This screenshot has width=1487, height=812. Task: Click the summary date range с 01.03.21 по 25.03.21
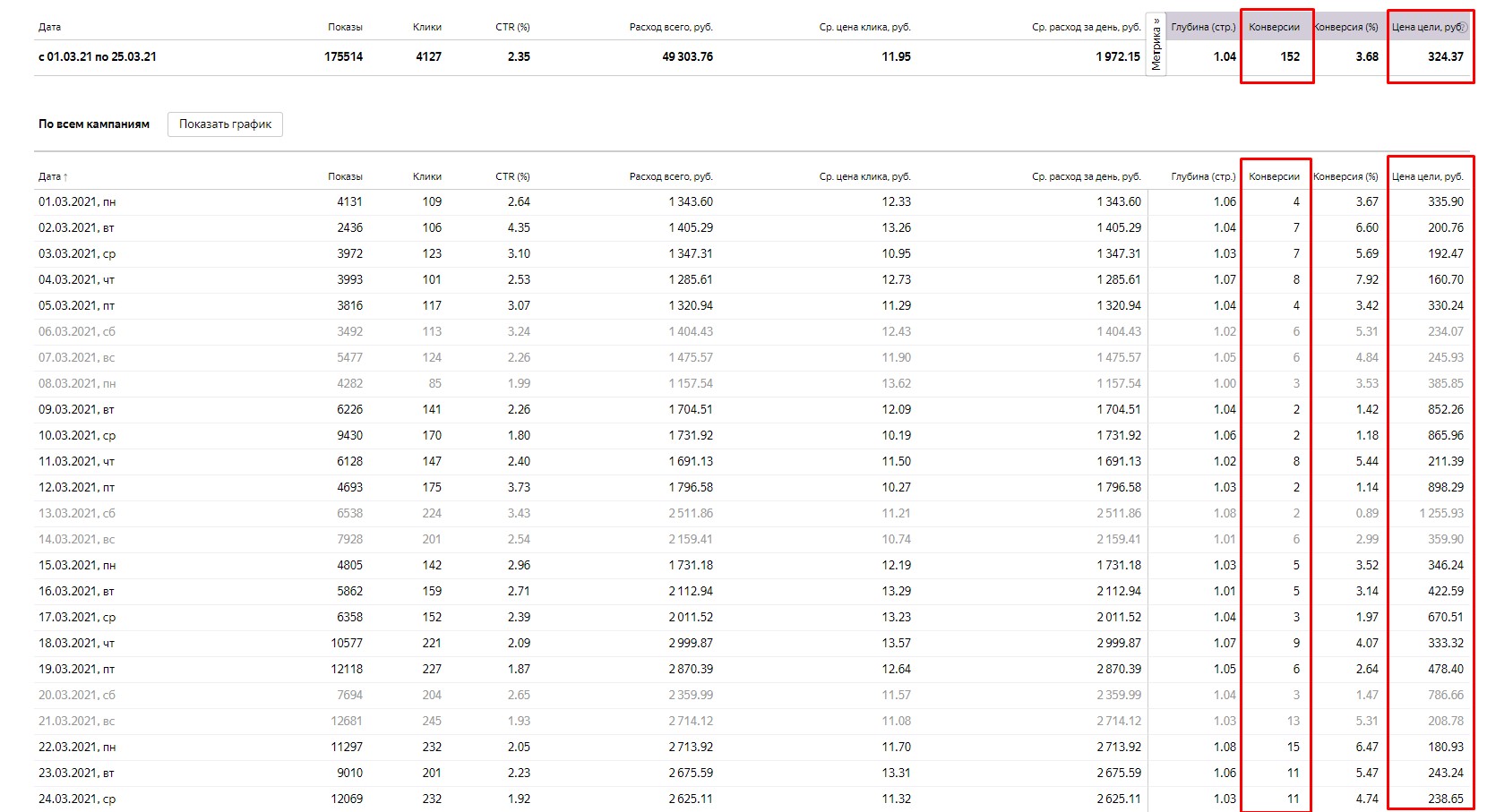[98, 56]
